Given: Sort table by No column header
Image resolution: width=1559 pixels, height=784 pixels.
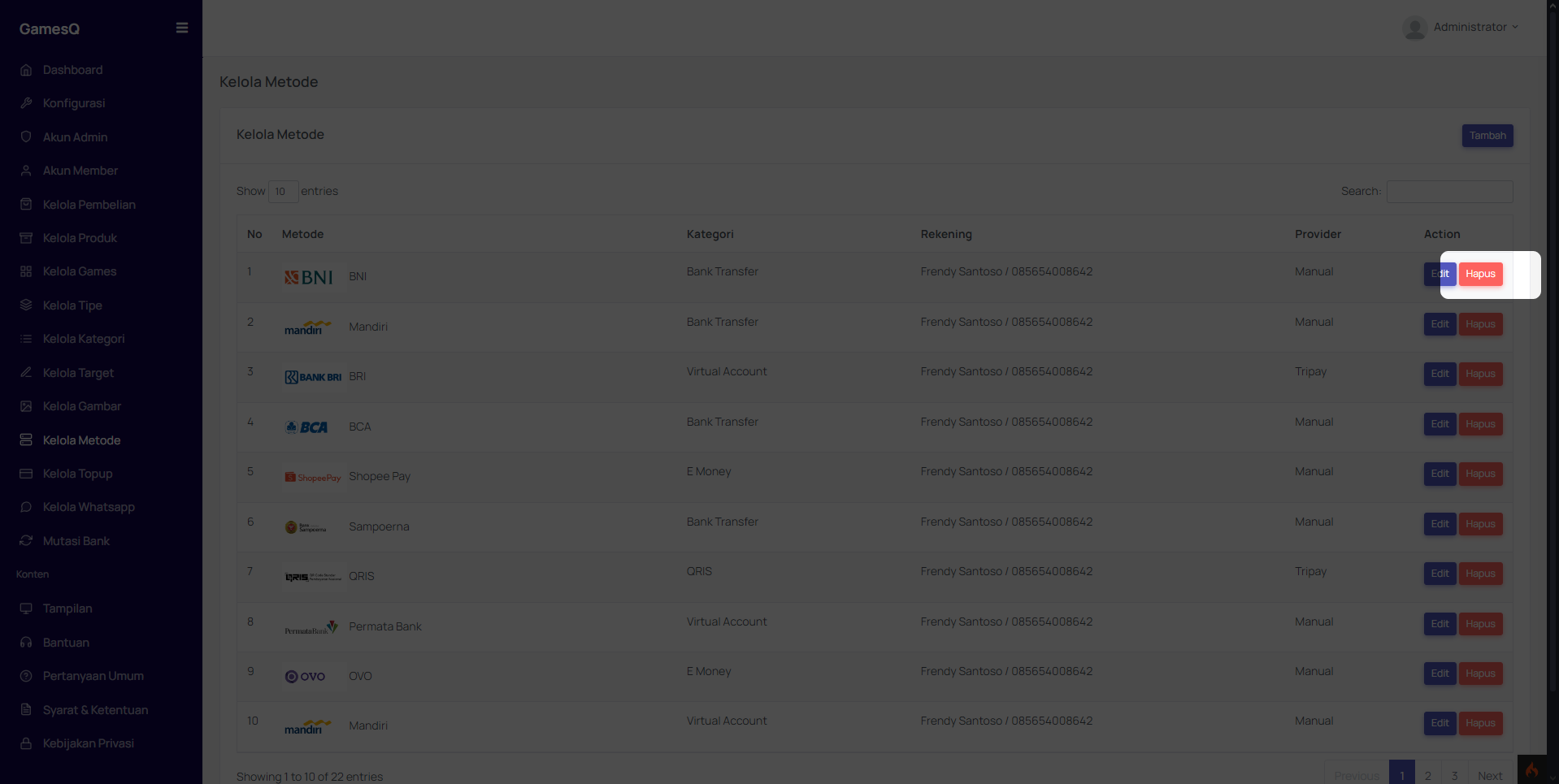Looking at the screenshot, I should pos(254,234).
